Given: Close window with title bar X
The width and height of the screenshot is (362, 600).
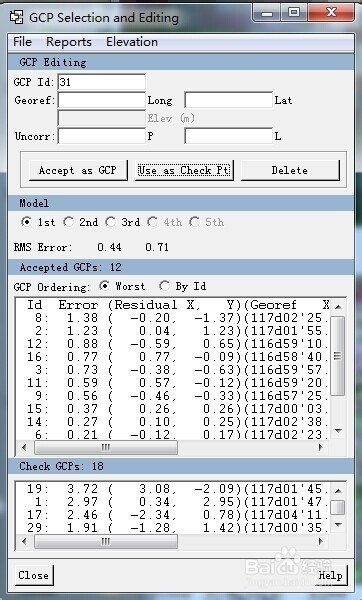Looking at the screenshot, I should (x=331, y=13).
